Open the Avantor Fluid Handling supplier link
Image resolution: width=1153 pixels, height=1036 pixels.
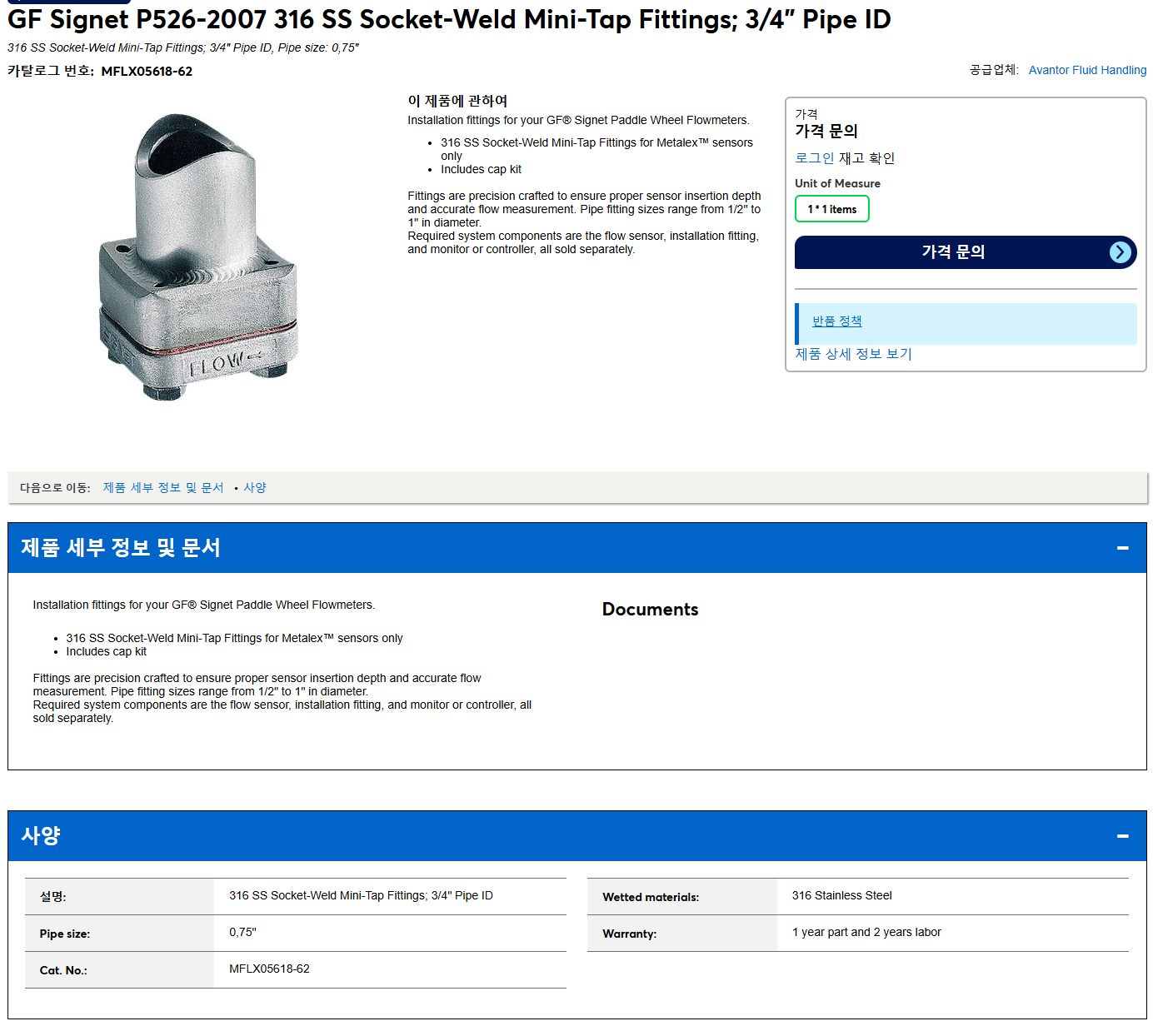[1087, 70]
